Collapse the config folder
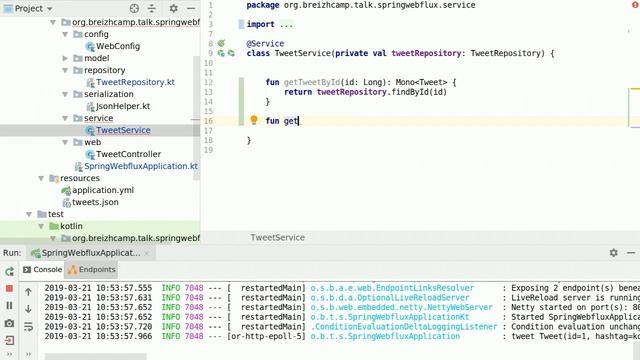The image size is (640, 360). click(x=65, y=34)
